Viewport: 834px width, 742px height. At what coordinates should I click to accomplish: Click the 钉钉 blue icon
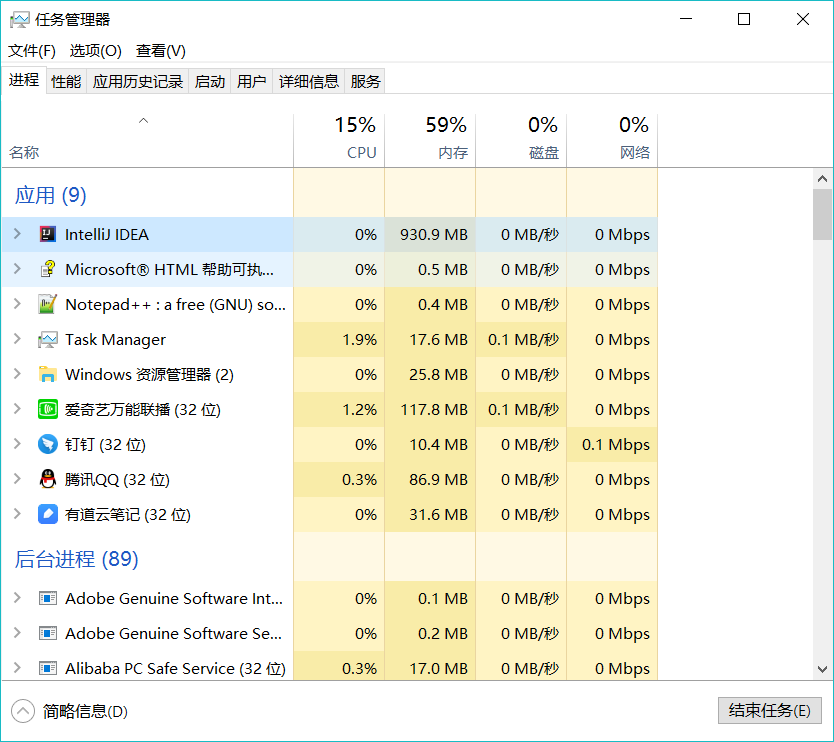tap(47, 445)
